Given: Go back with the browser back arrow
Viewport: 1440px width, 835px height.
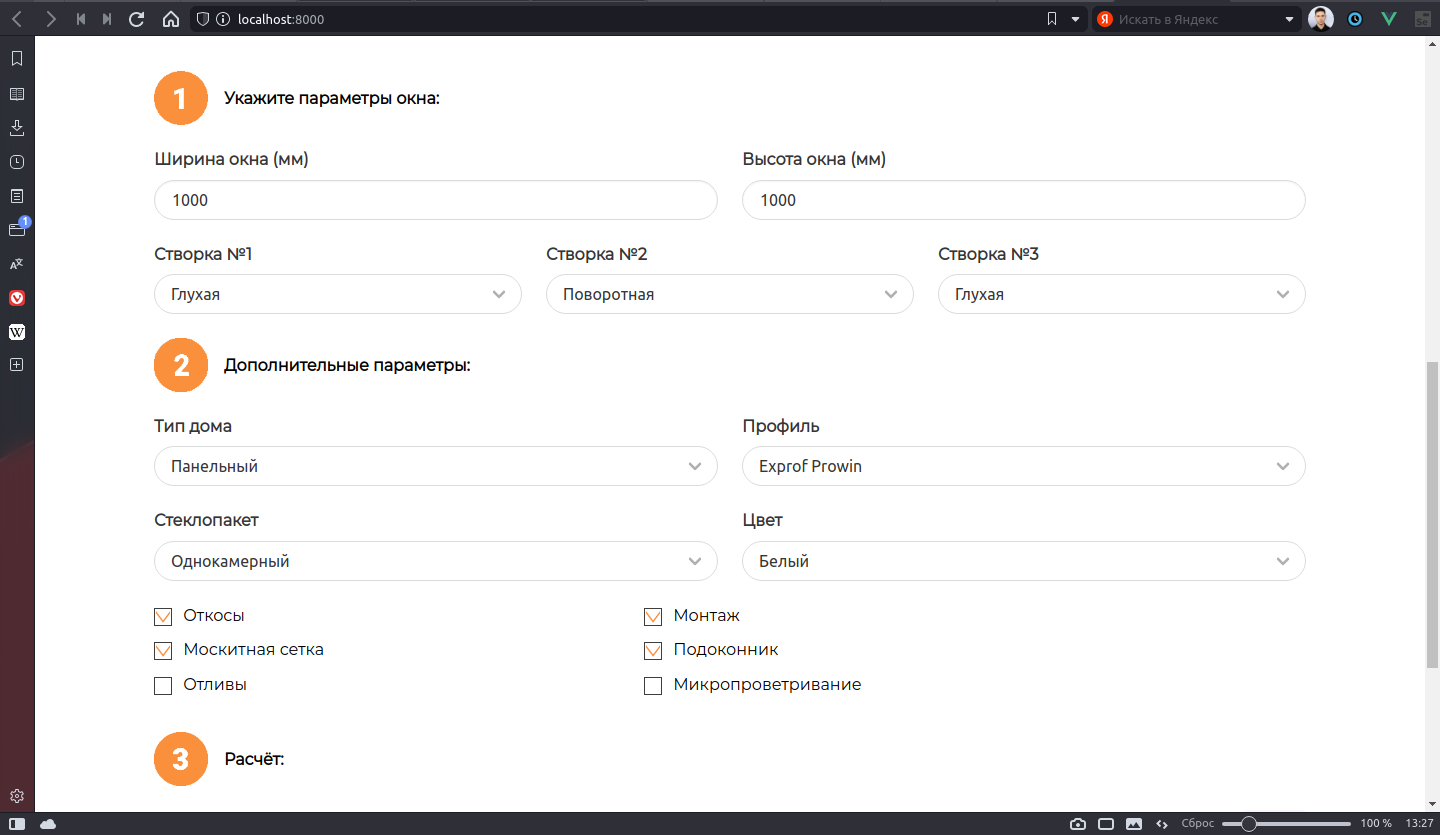Looking at the screenshot, I should tap(17, 19).
